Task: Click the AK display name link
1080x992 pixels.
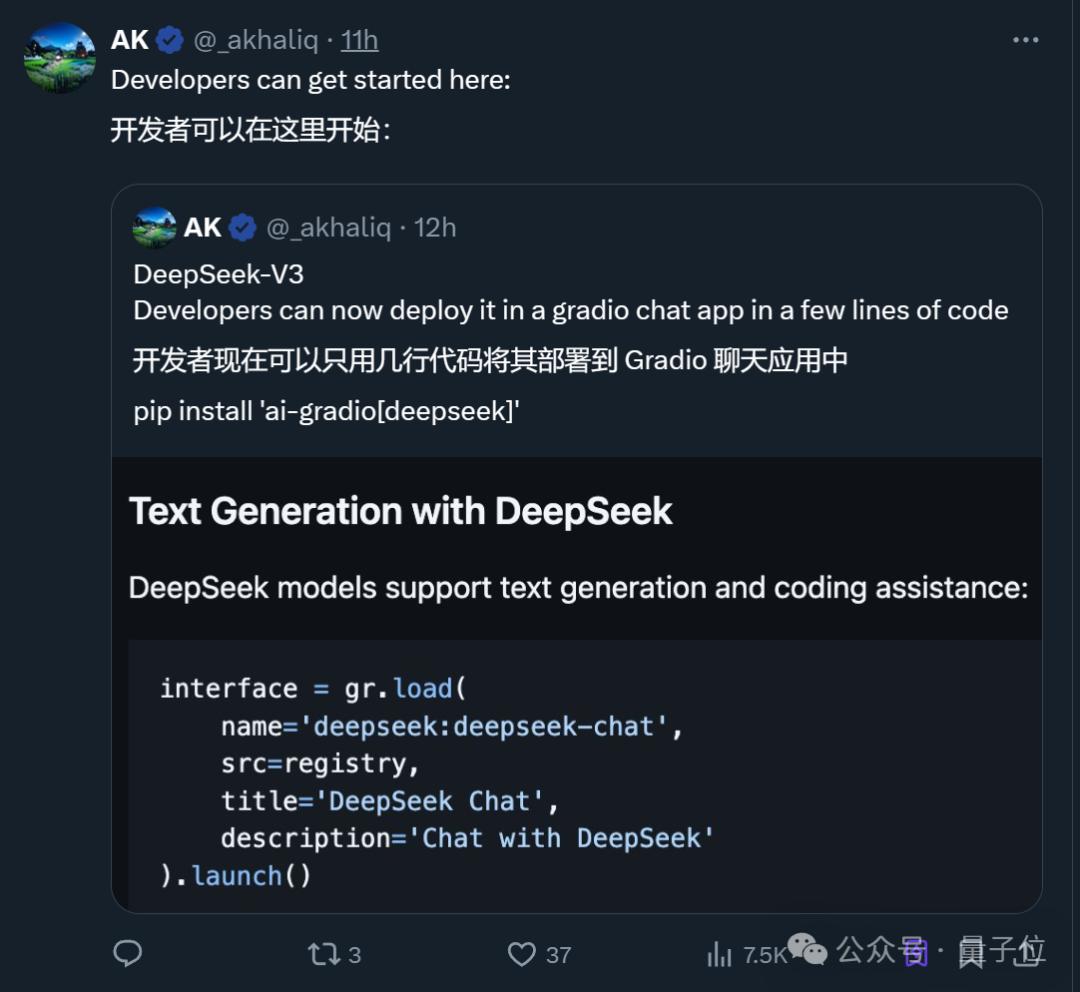Action: [131, 40]
